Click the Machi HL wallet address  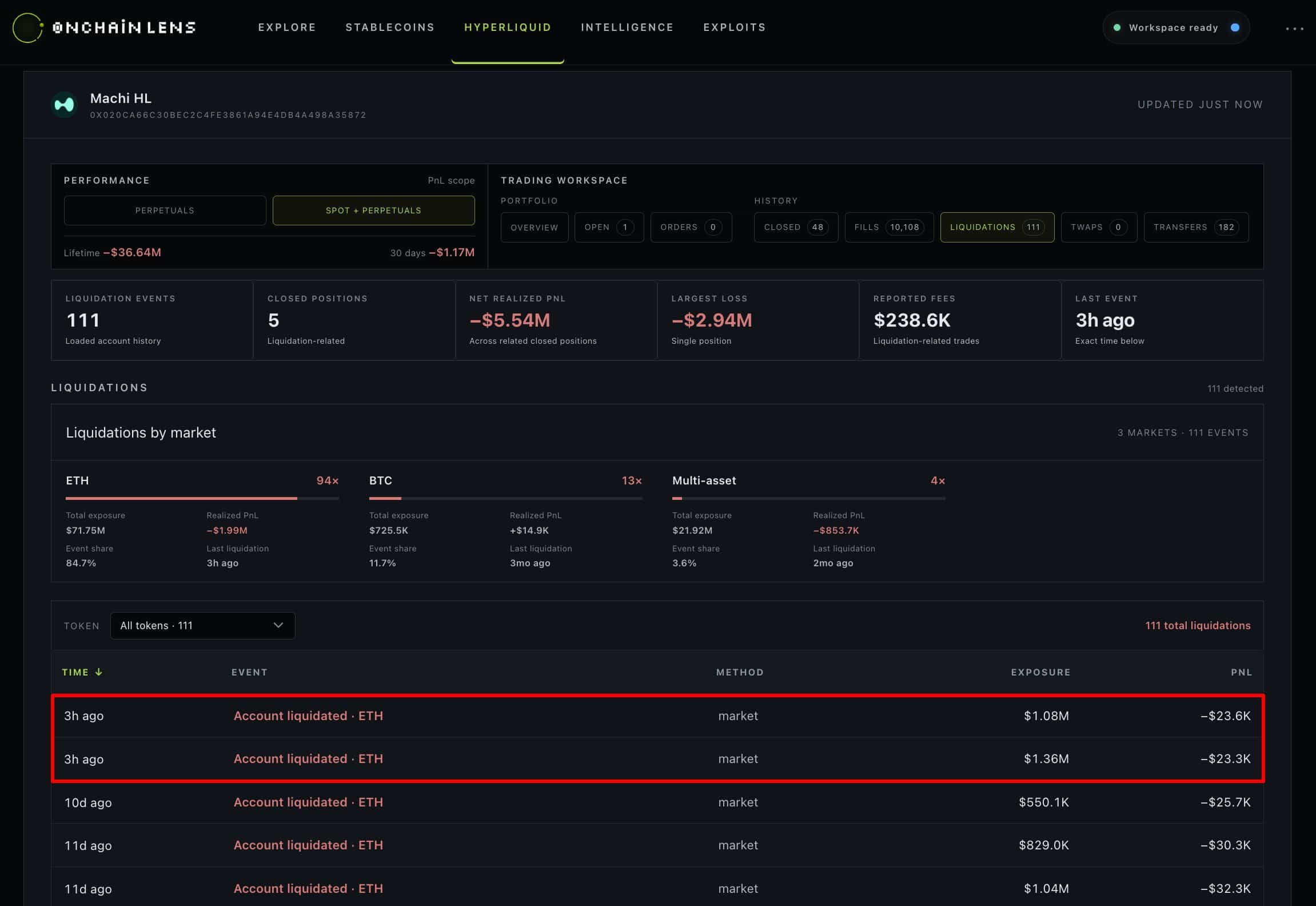pos(228,115)
